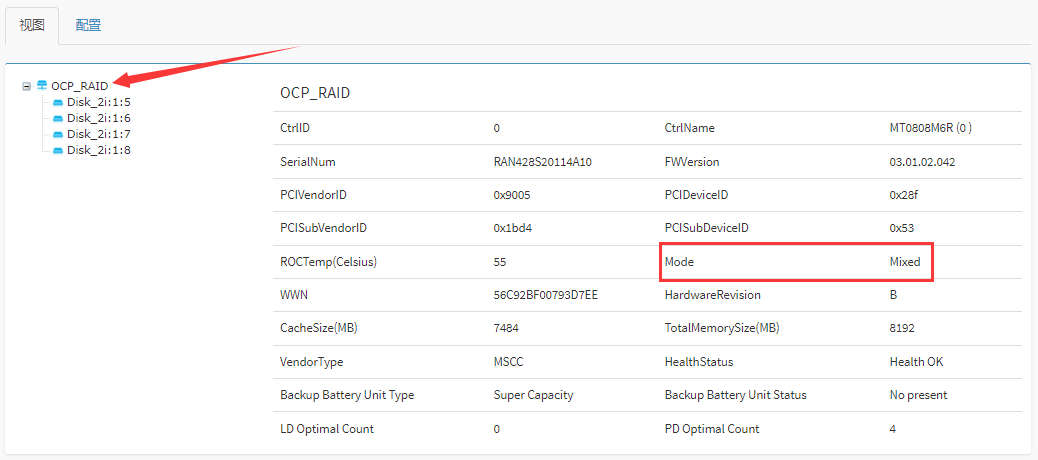Open the 配置 tab
This screenshot has height=460, width=1038.
pos(88,25)
